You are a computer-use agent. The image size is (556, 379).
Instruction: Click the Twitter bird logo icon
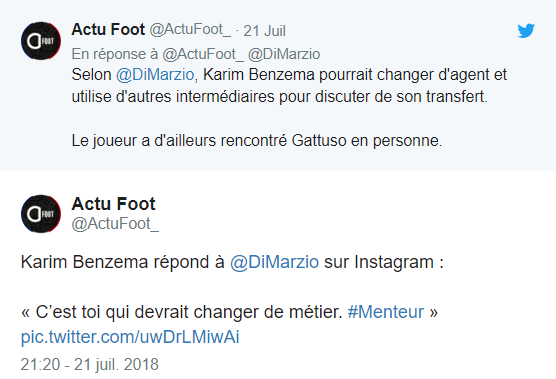[526, 31]
